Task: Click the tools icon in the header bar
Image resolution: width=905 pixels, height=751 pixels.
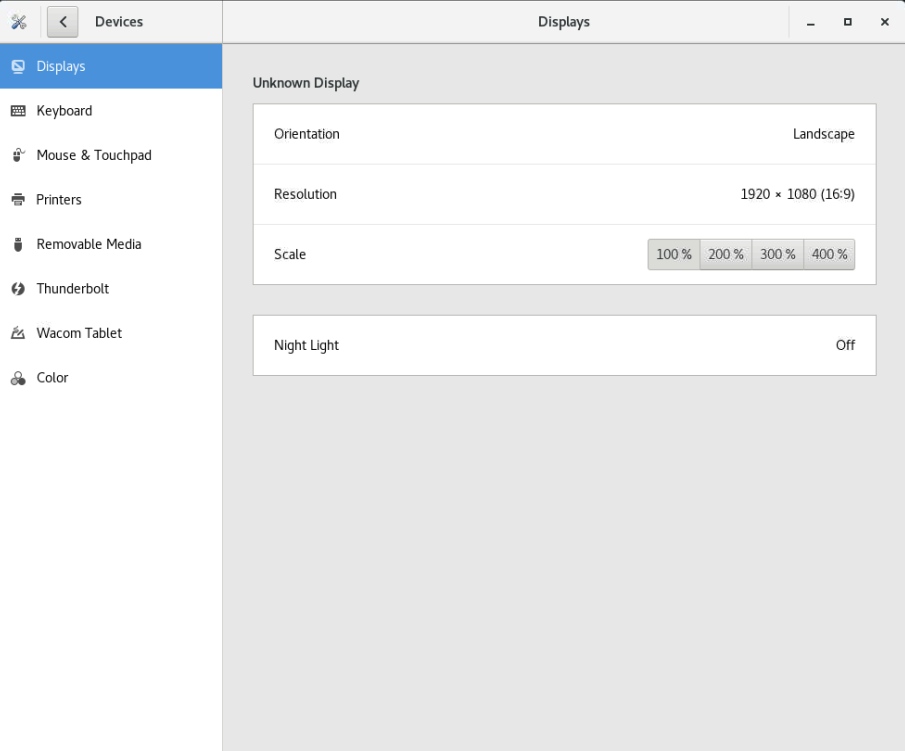Action: [18, 20]
